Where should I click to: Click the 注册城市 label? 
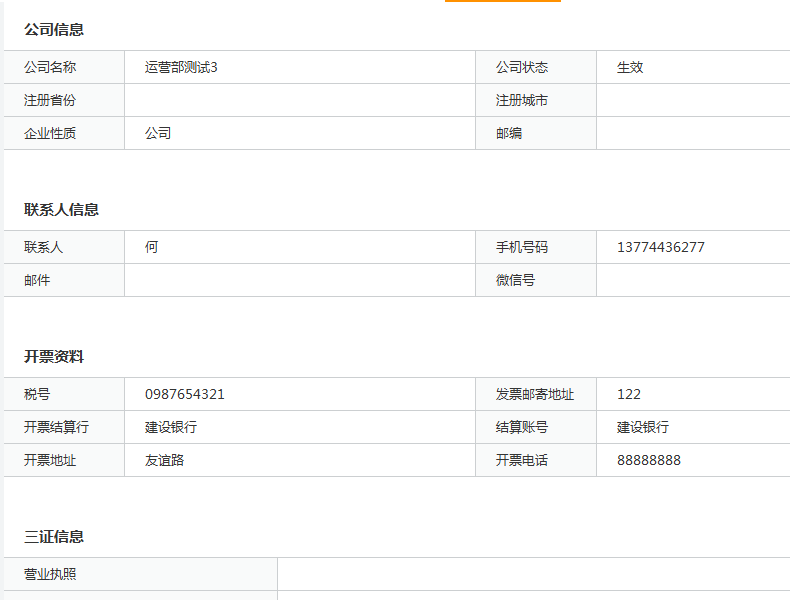coord(521,100)
